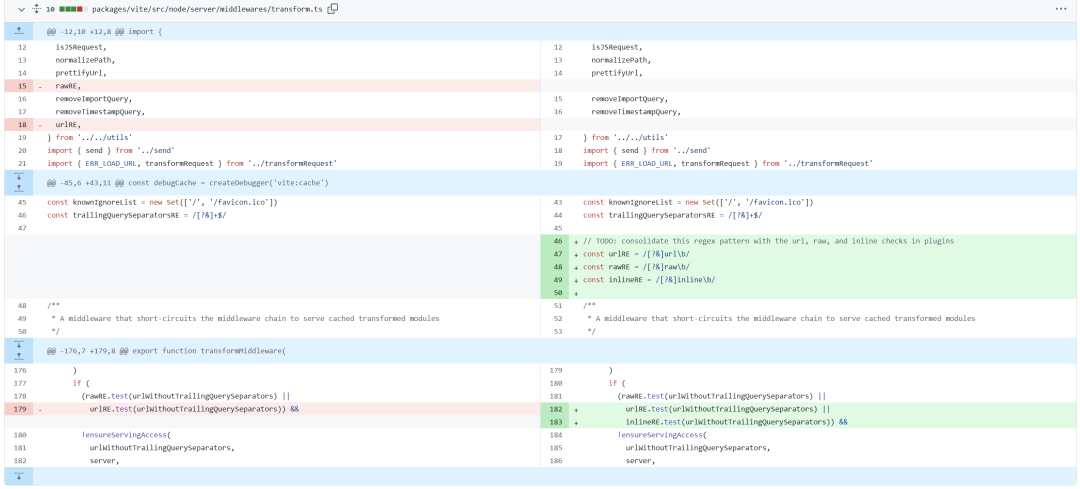Image resolution: width=1080 pixels, height=489 pixels.
Task: Click added line number 183 inlineRE.test
Action: pos(557,422)
